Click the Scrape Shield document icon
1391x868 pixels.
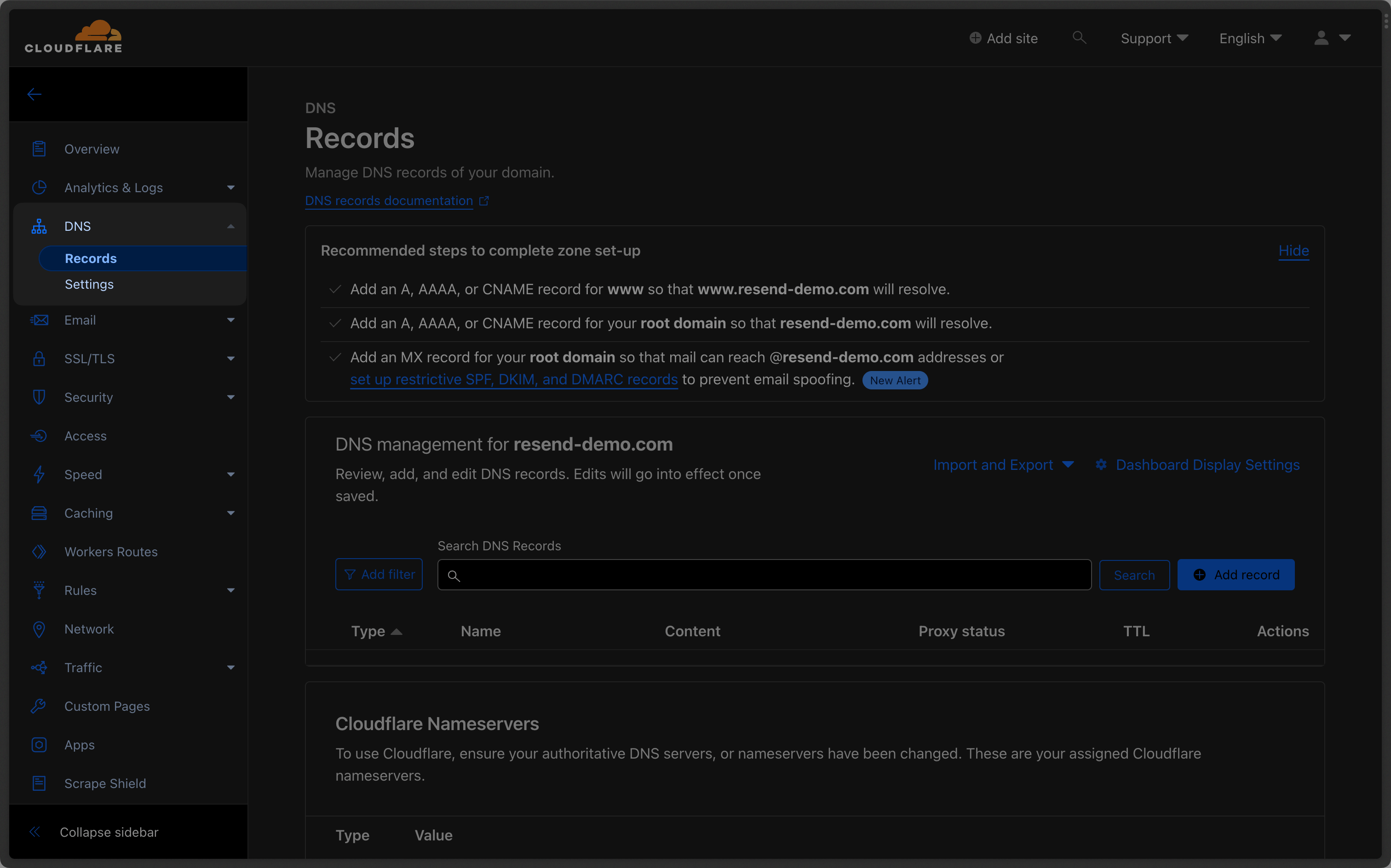[39, 783]
